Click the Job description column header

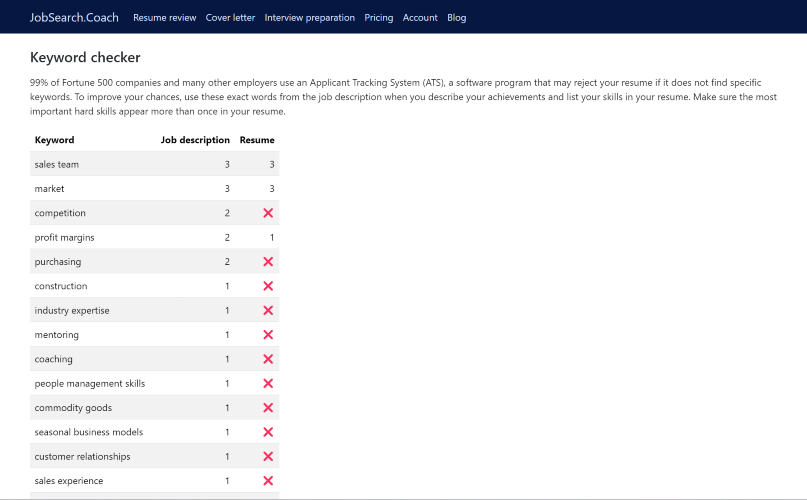[x=195, y=140]
